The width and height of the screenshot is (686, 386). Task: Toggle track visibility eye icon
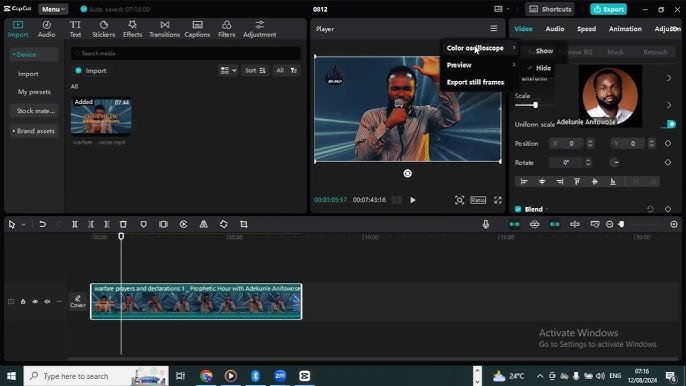[35, 302]
